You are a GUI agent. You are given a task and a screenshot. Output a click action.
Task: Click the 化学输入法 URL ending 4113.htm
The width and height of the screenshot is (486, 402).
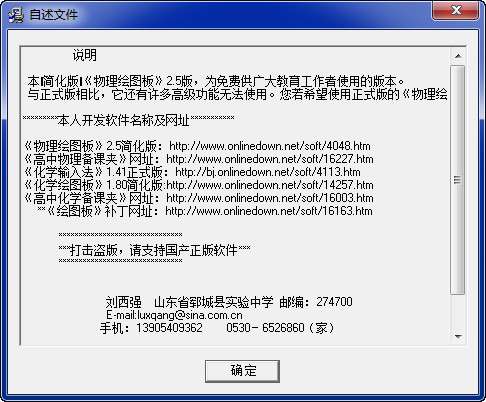click(x=268, y=172)
